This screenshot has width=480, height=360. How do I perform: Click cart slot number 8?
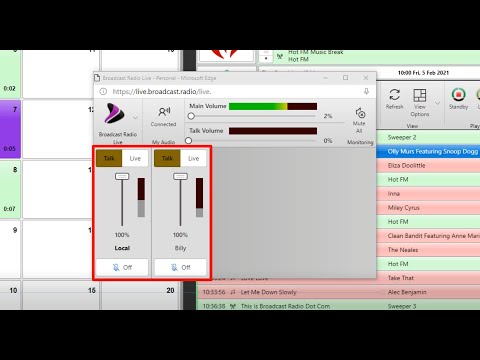pos(10,189)
